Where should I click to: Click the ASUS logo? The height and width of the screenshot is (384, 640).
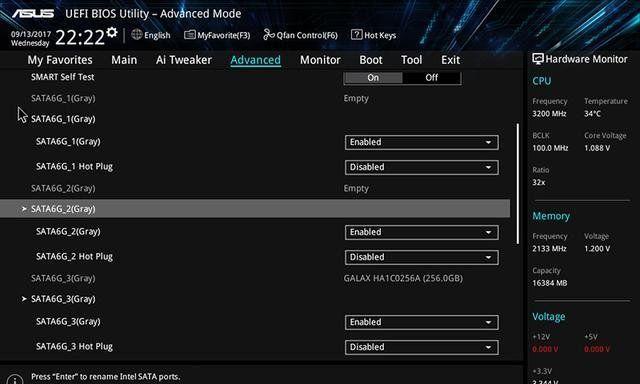(x=33, y=13)
